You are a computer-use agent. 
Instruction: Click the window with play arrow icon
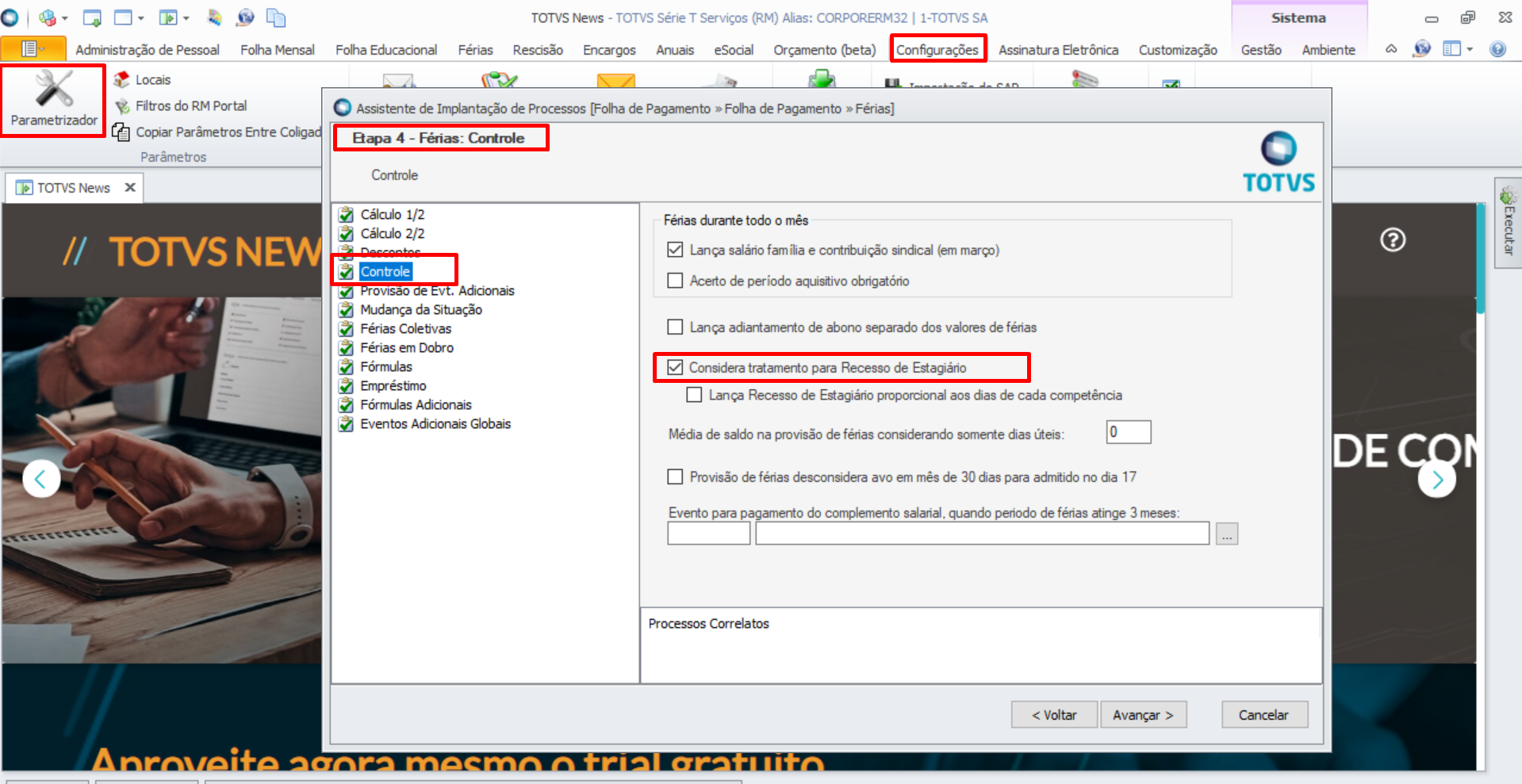[168, 17]
